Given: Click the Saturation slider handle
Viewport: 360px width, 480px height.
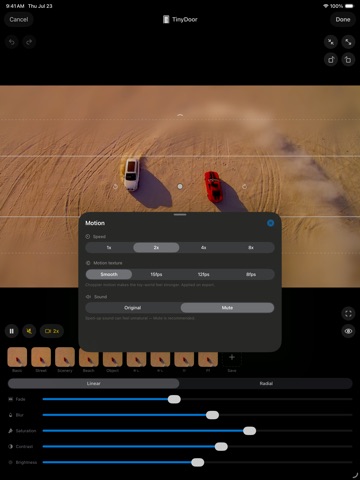Looking at the screenshot, I should pyautogui.click(x=249, y=431).
